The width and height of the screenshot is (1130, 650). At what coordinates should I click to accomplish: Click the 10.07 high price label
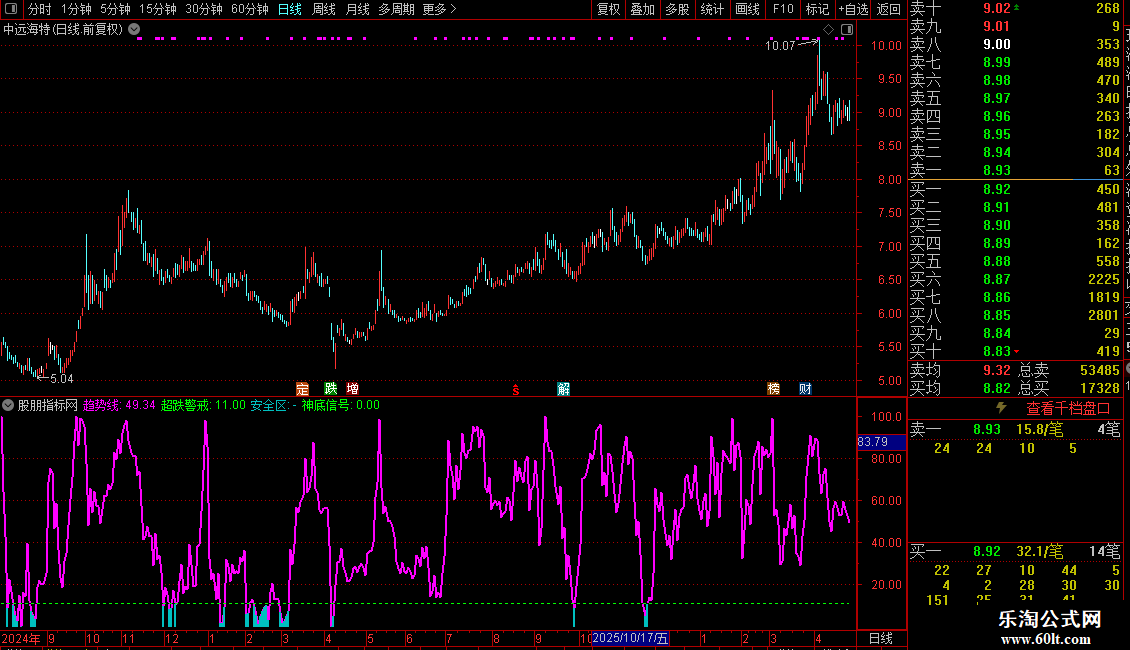(x=780, y=45)
